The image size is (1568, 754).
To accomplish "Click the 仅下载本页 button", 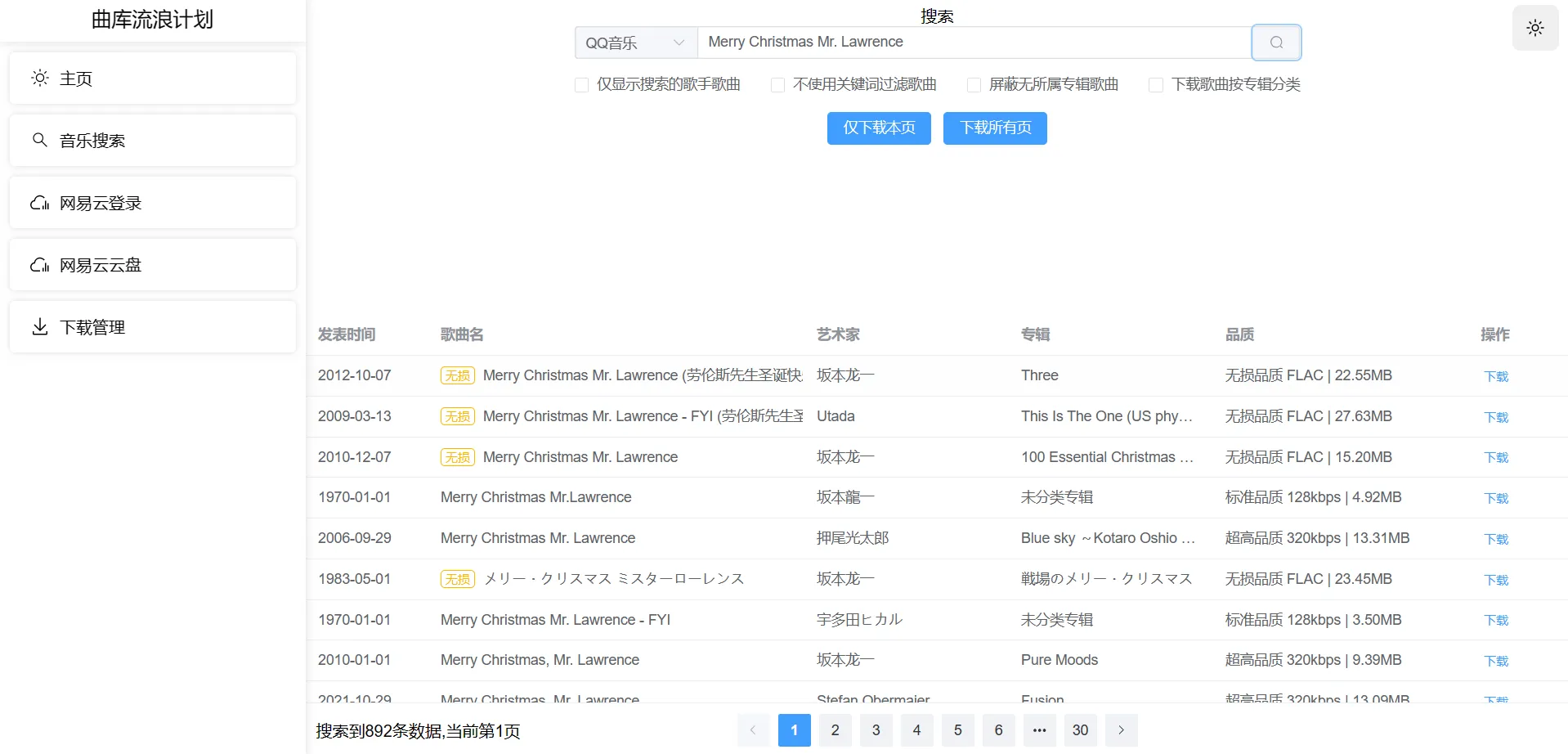I will click(x=879, y=128).
